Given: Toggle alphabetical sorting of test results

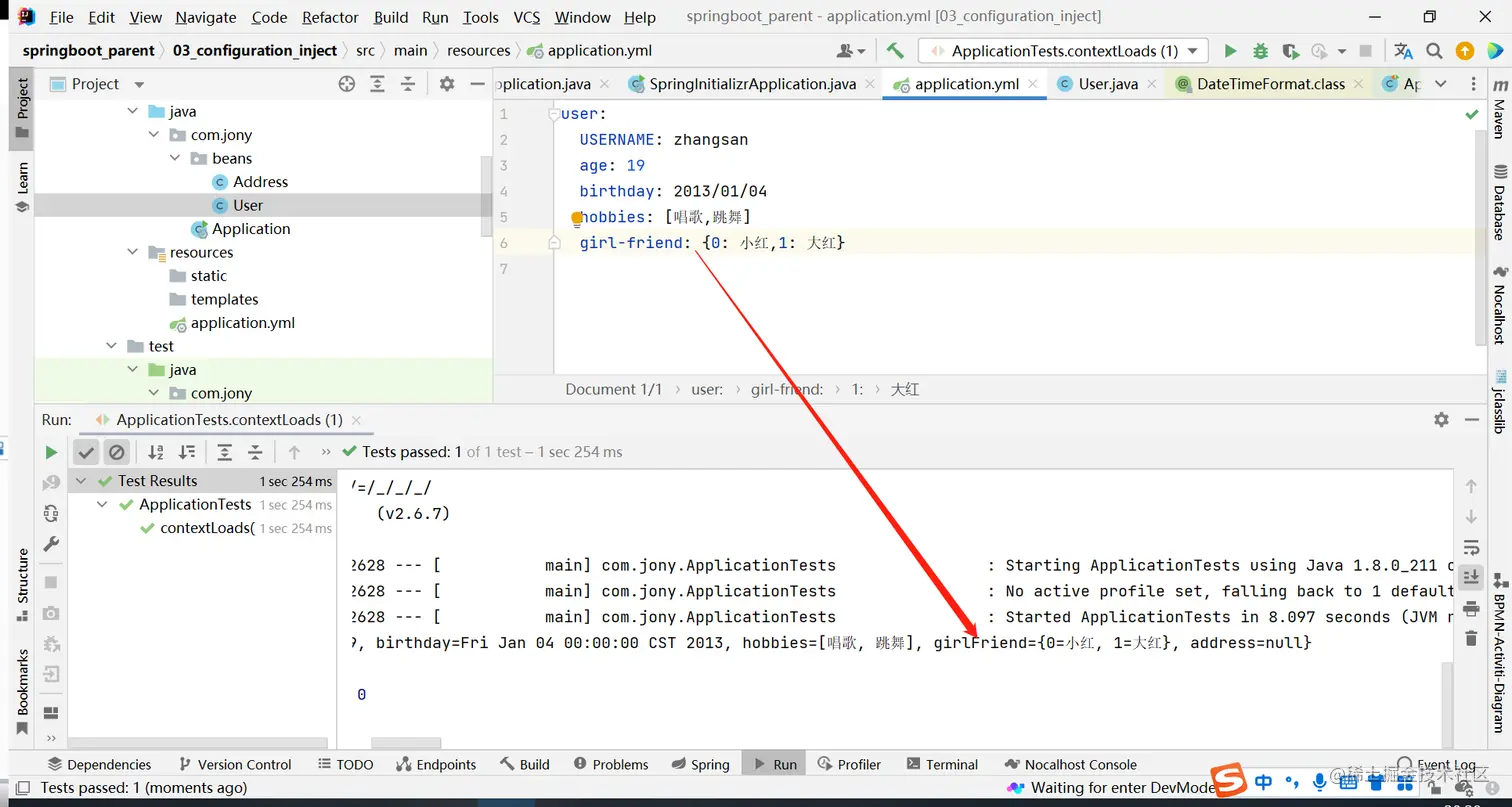Looking at the screenshot, I should pyautogui.click(x=156, y=452).
